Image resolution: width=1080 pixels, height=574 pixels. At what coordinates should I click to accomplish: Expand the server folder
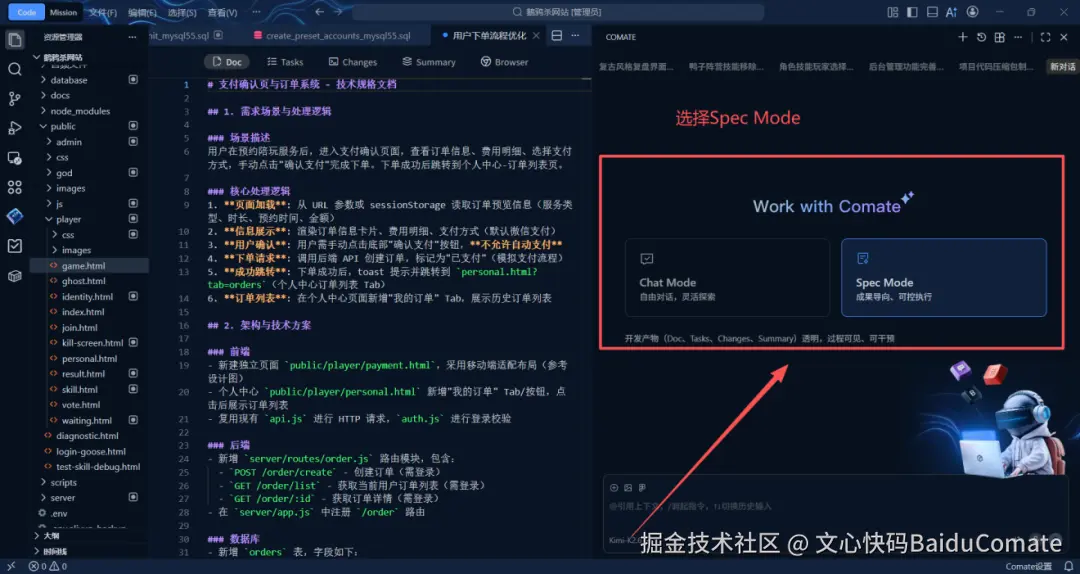[x=63, y=498]
